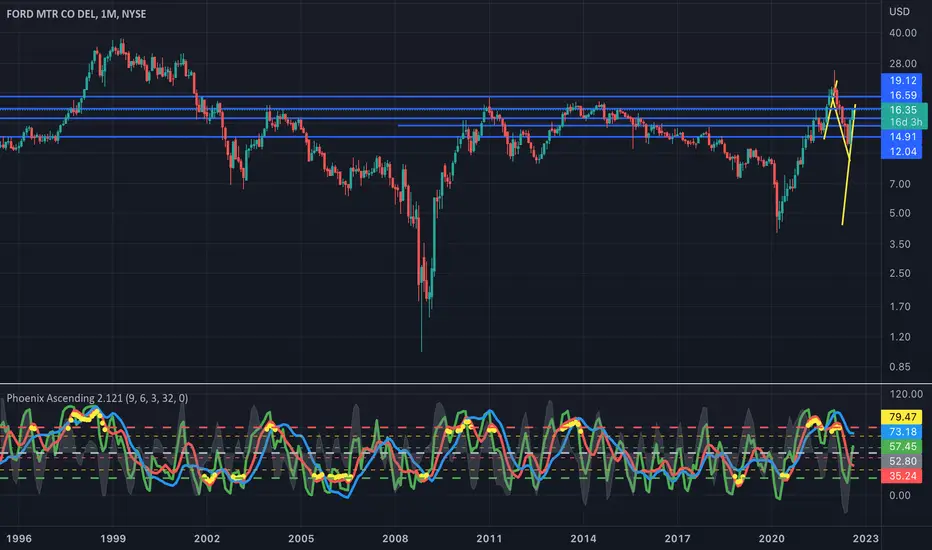
Task: Select the 14.91 price line label
Action: click(902, 137)
